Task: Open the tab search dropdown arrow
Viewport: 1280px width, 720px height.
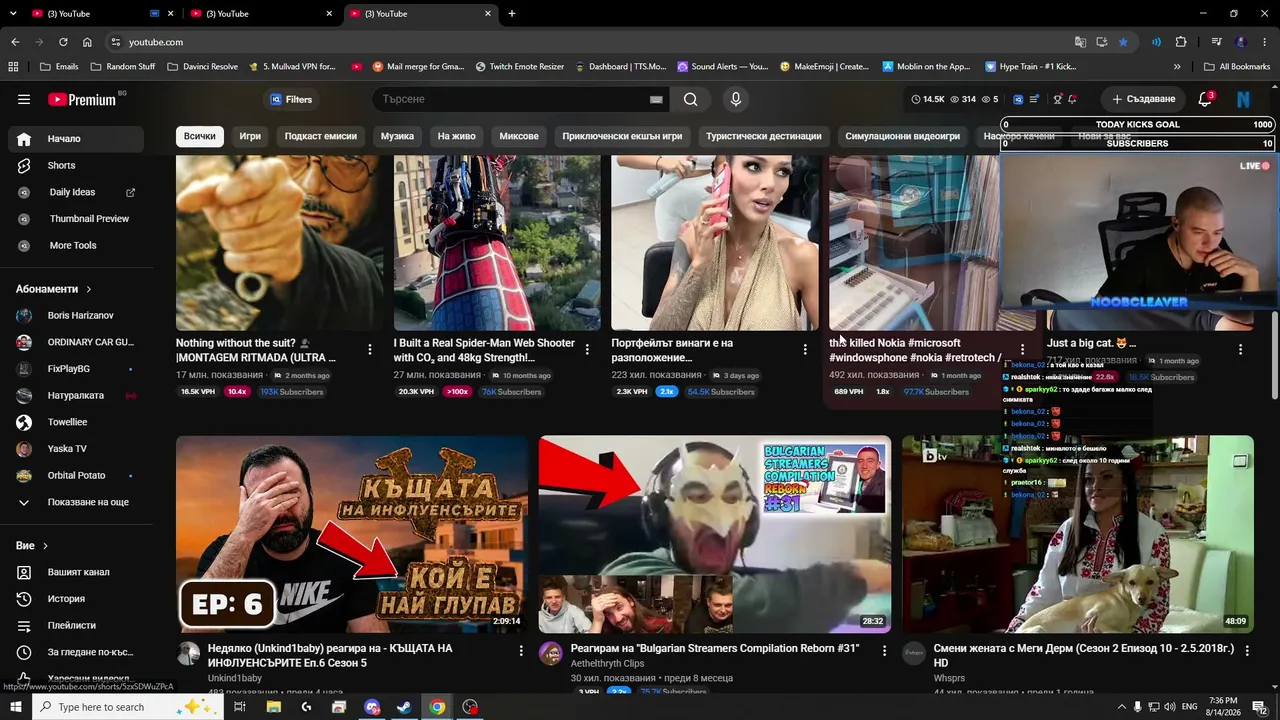Action: coord(15,13)
